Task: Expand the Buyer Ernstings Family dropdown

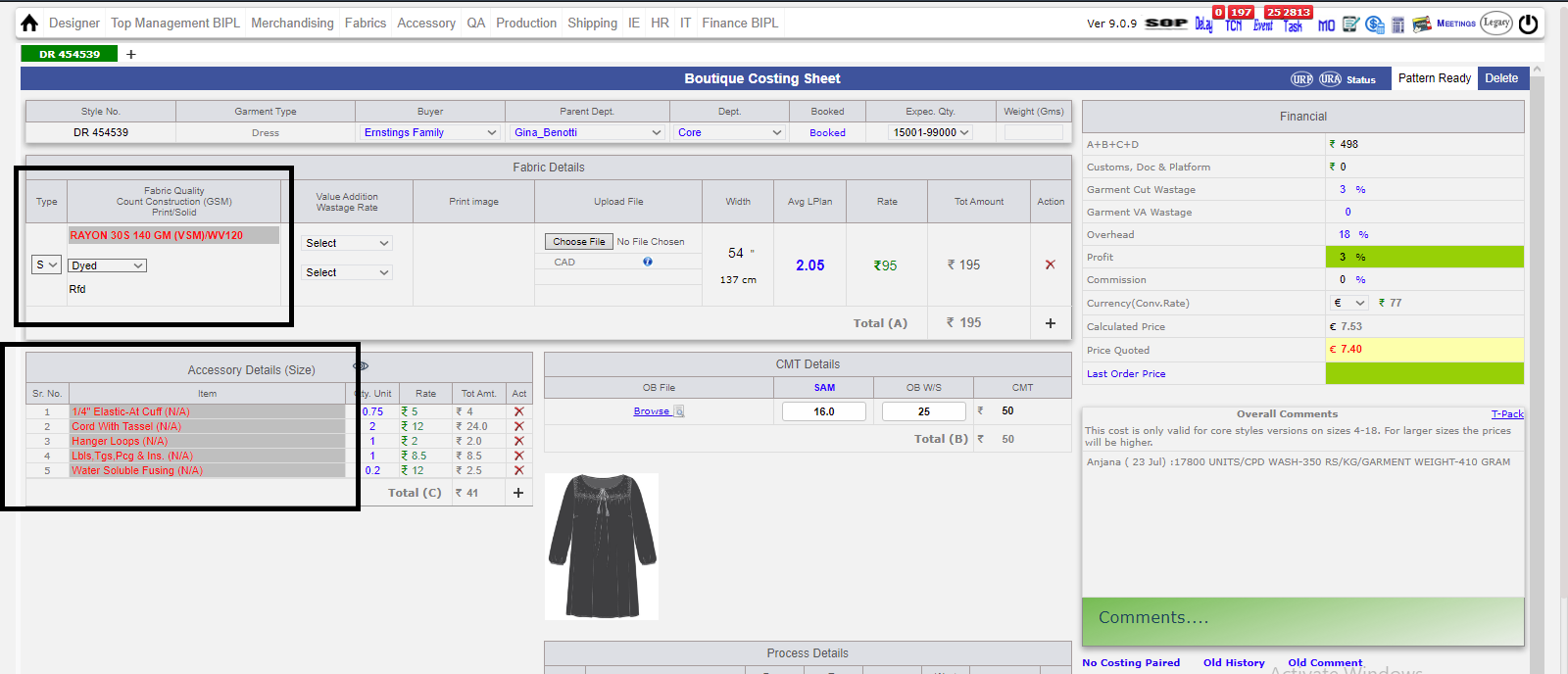Action: [431, 132]
